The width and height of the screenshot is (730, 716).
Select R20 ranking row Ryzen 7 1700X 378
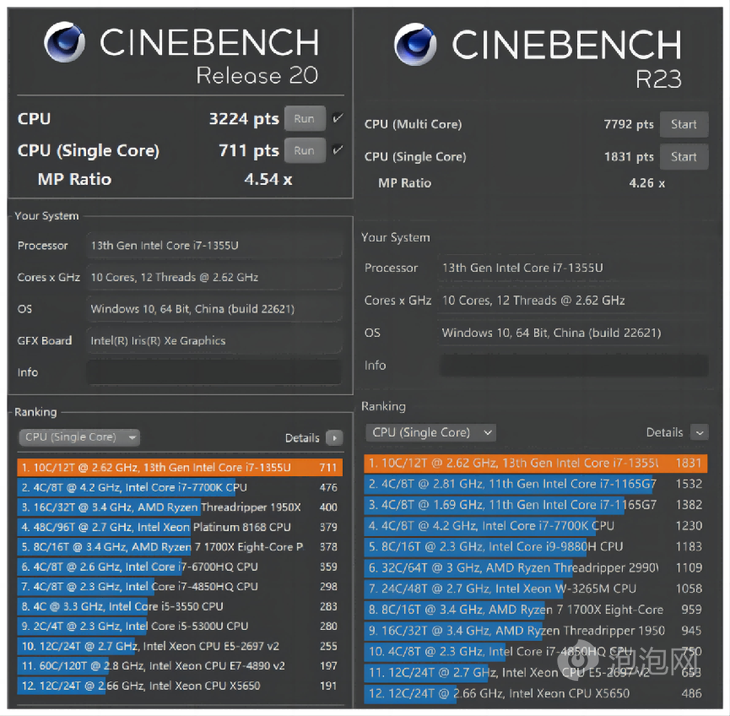point(180,547)
